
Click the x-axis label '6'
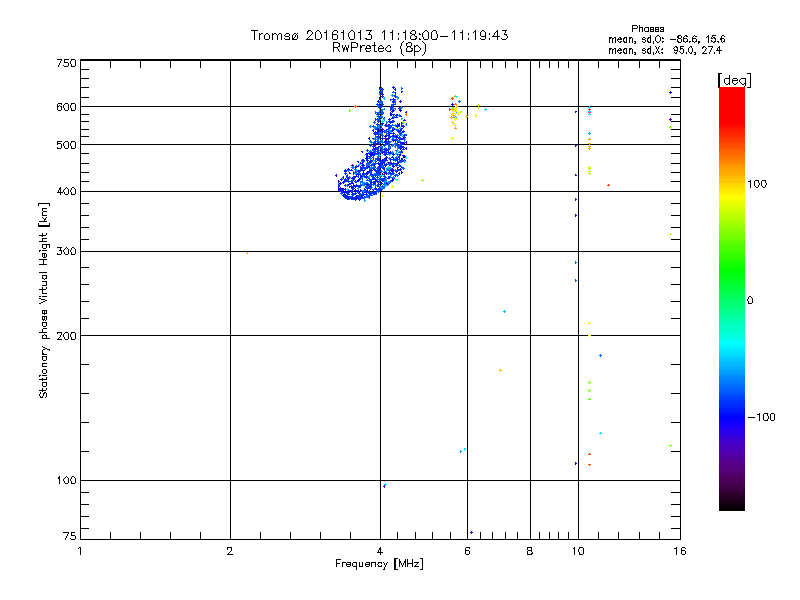(467, 551)
